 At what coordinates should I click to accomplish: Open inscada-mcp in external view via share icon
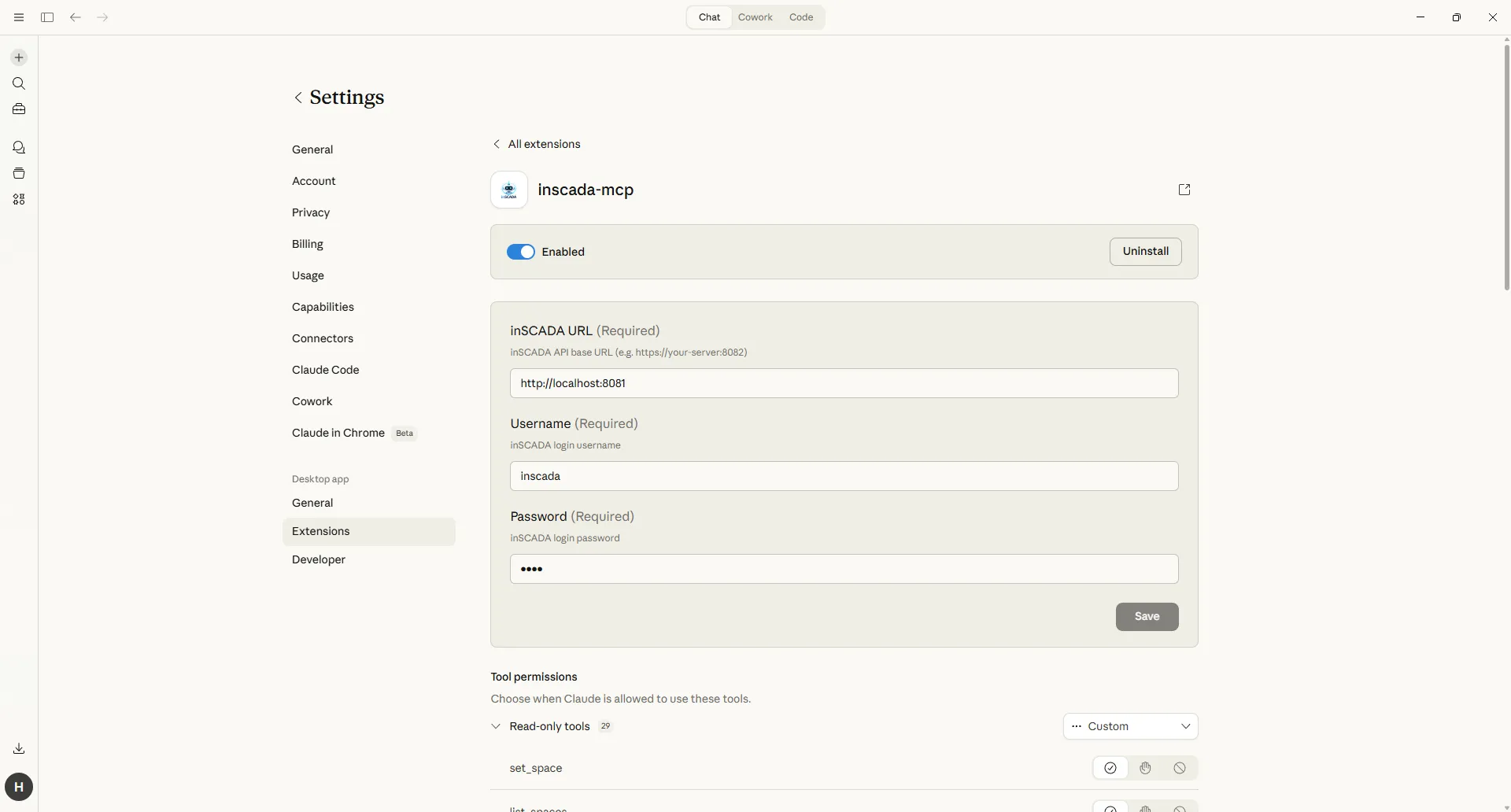[x=1184, y=190]
